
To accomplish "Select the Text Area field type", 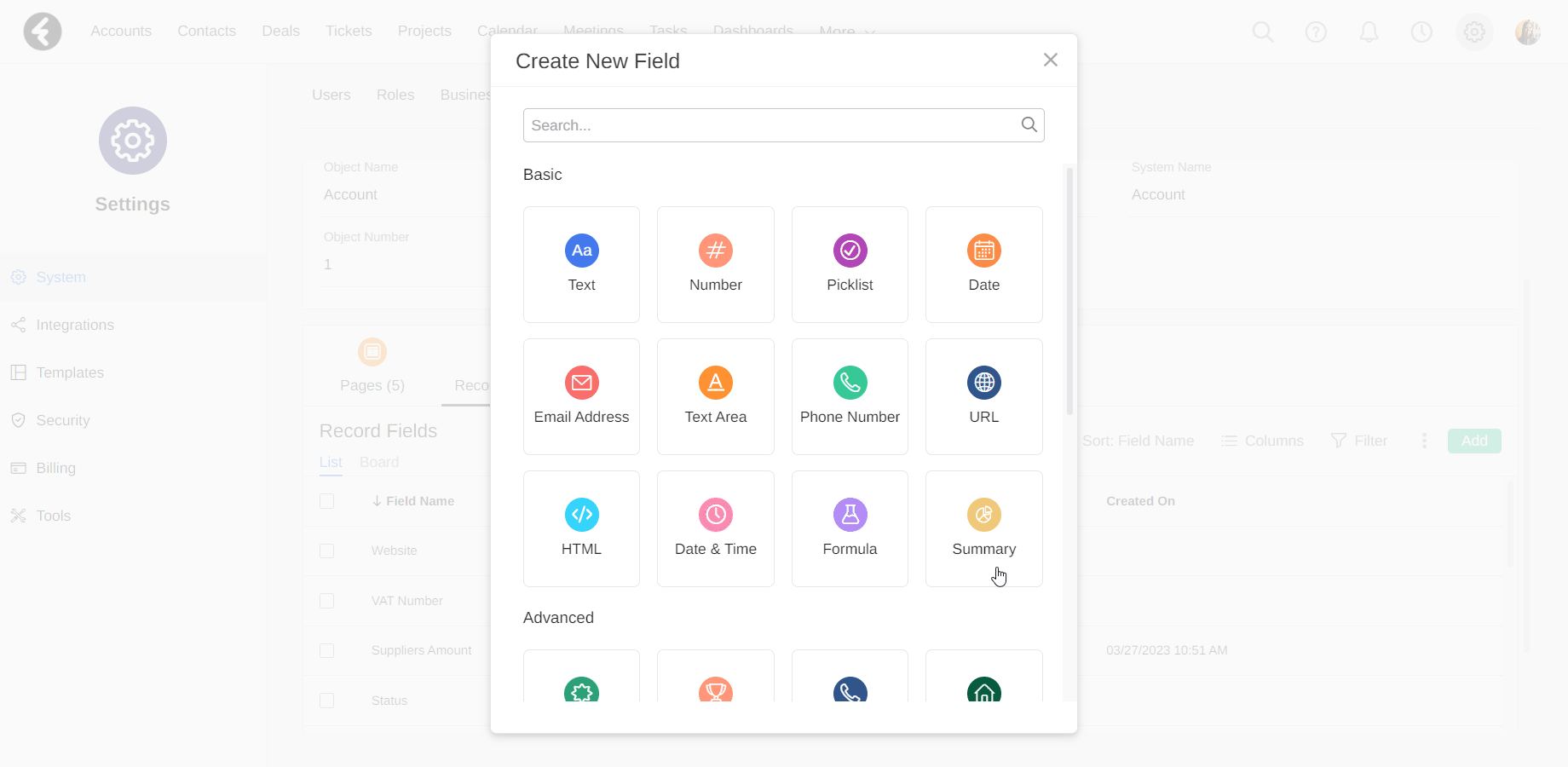I will tap(716, 396).
